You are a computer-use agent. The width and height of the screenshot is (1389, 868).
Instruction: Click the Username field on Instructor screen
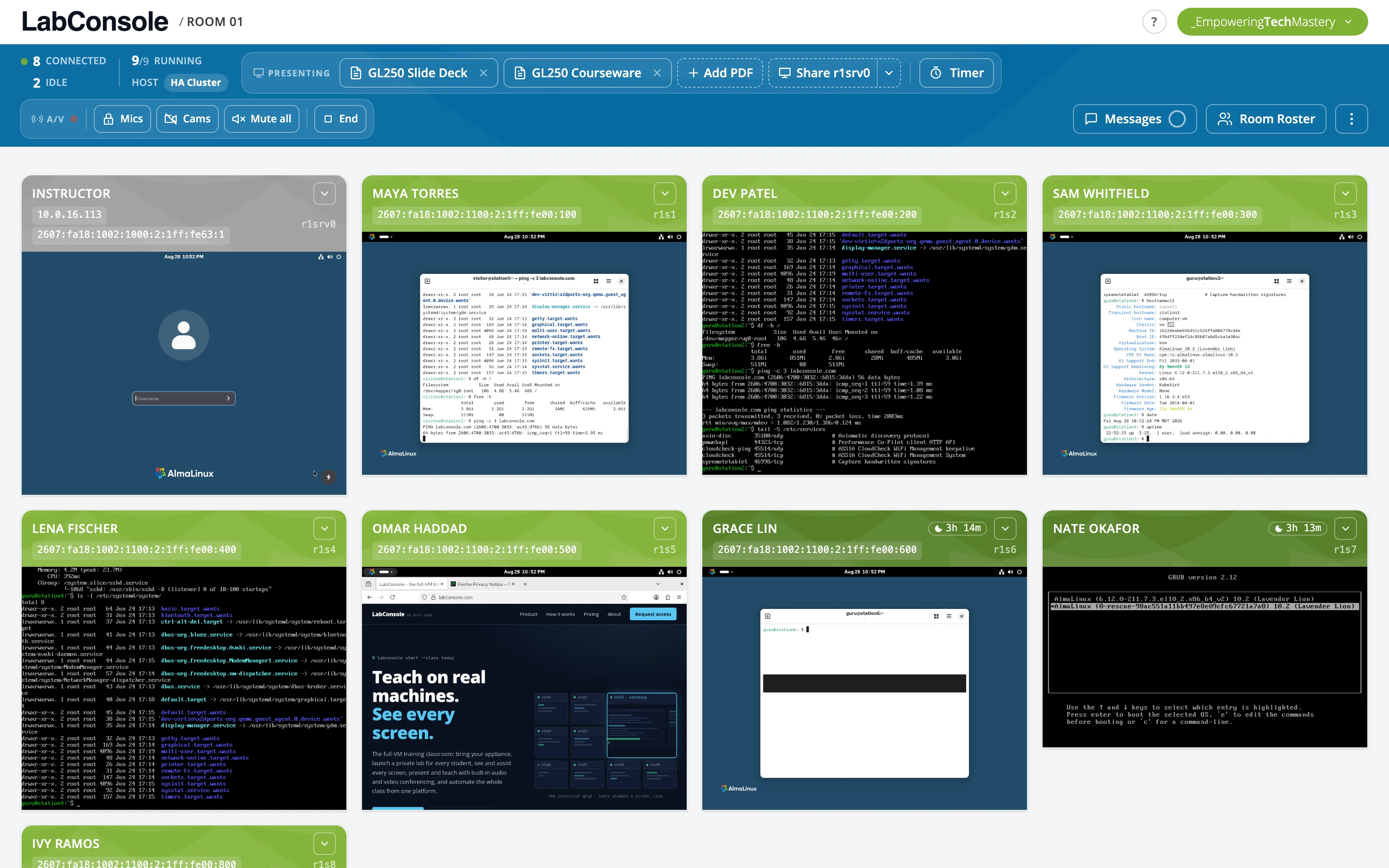(184, 398)
